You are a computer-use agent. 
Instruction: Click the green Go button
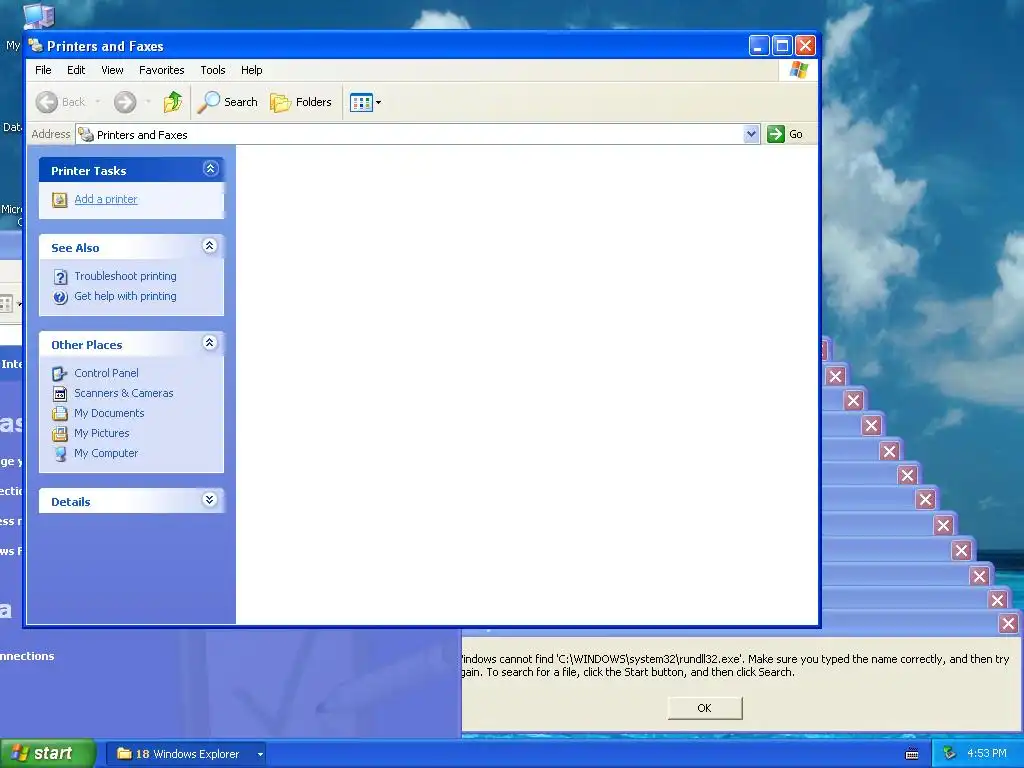pos(785,134)
